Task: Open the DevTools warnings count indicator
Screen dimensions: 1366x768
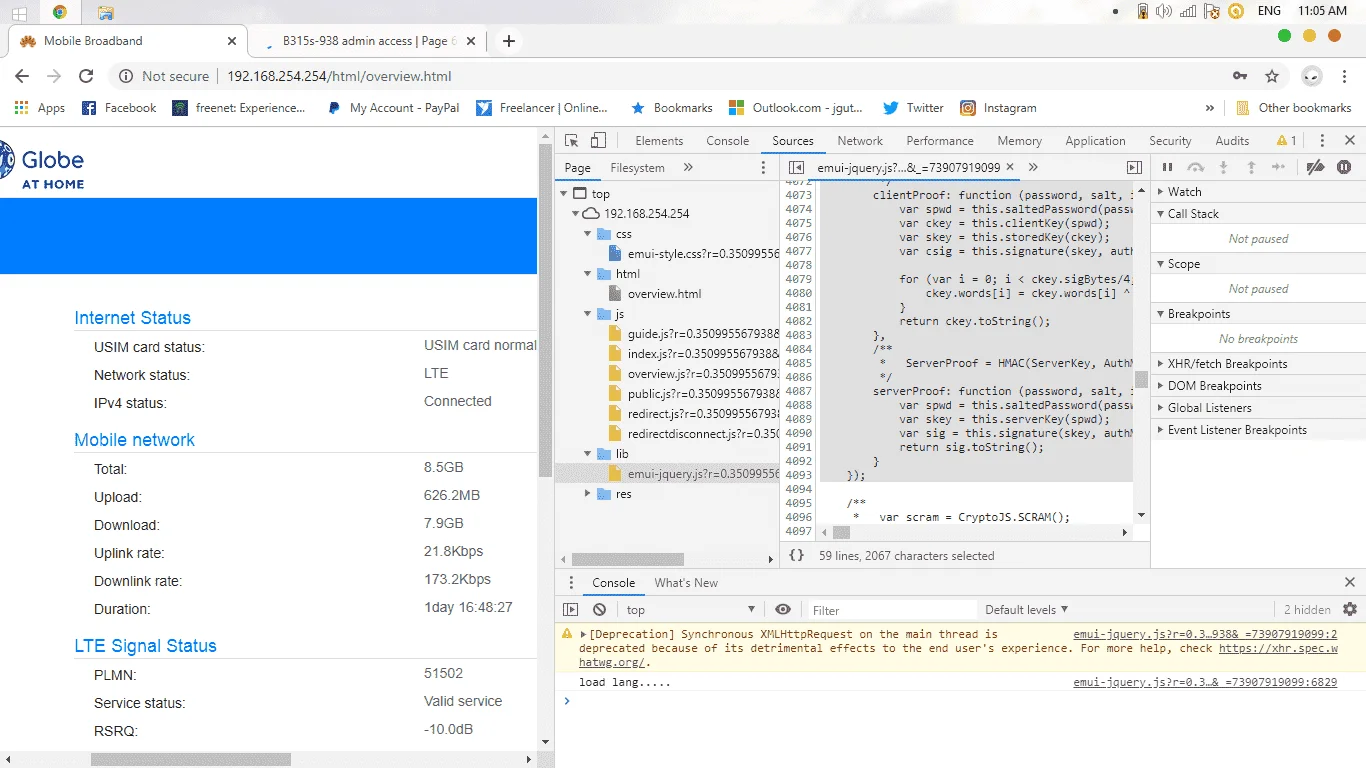Action: [x=1287, y=141]
